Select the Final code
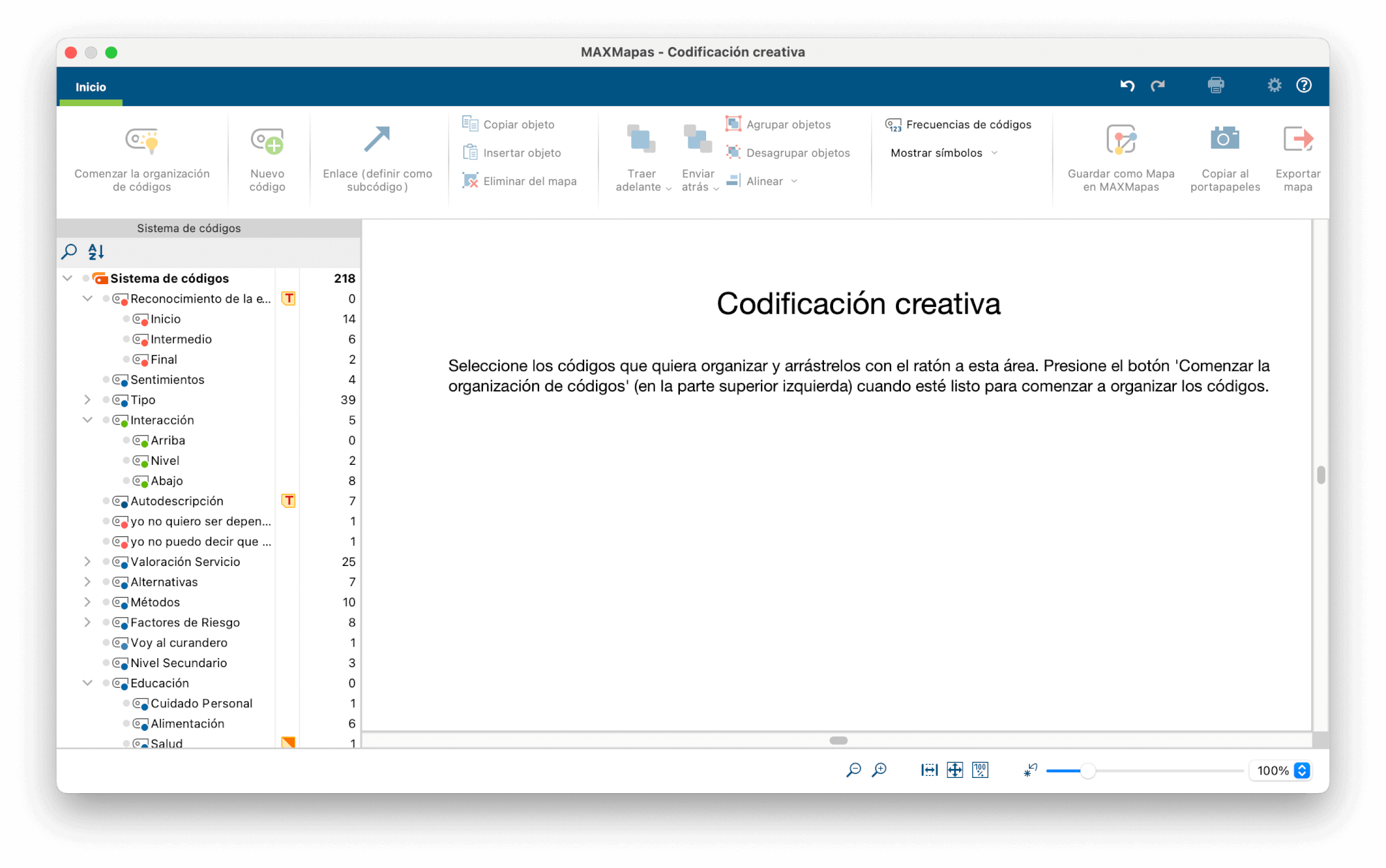Image resolution: width=1386 pixels, height=868 pixels. point(164,359)
